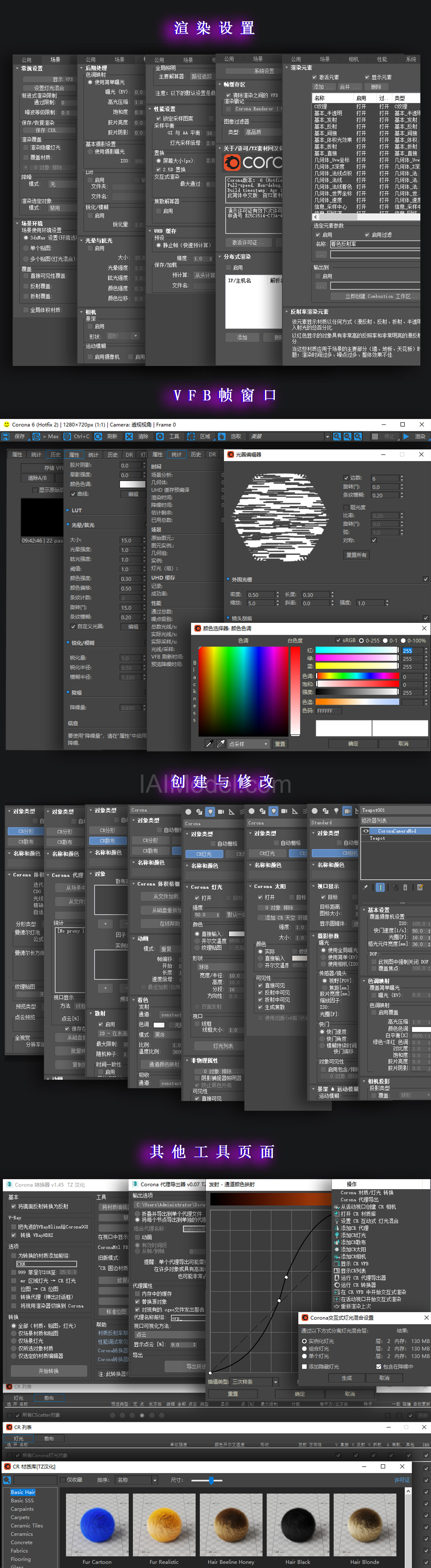
Task: Click the hue/blackness color gradient field
Action: coord(243,691)
